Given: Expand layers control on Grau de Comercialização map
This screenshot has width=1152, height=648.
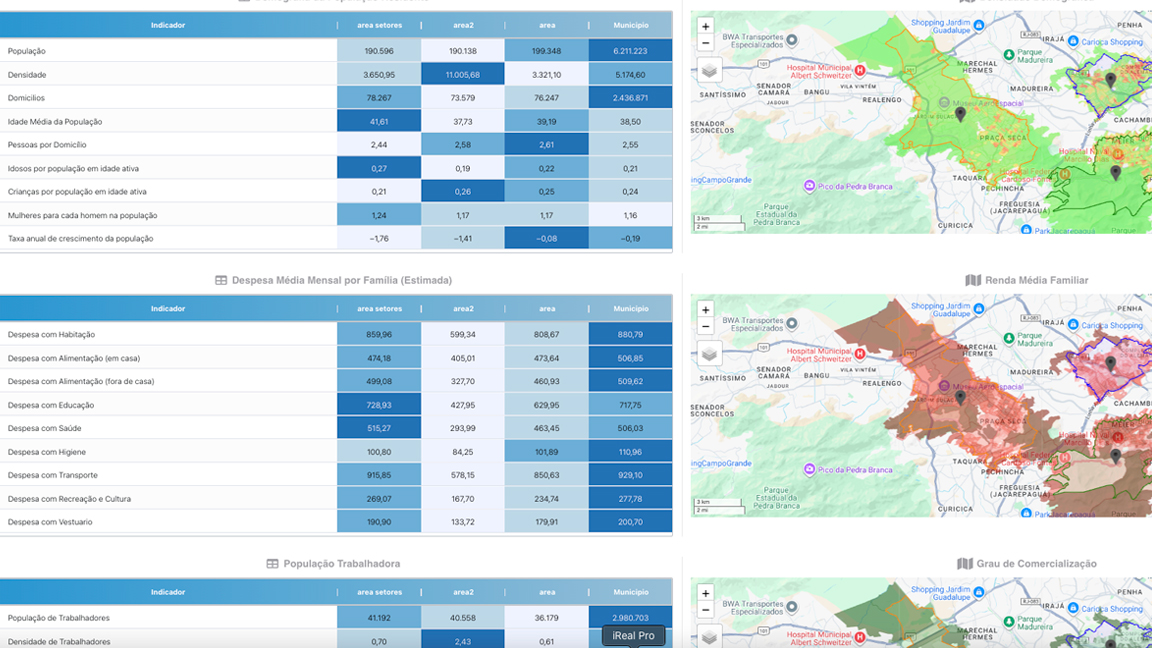Looking at the screenshot, I should click(x=709, y=636).
